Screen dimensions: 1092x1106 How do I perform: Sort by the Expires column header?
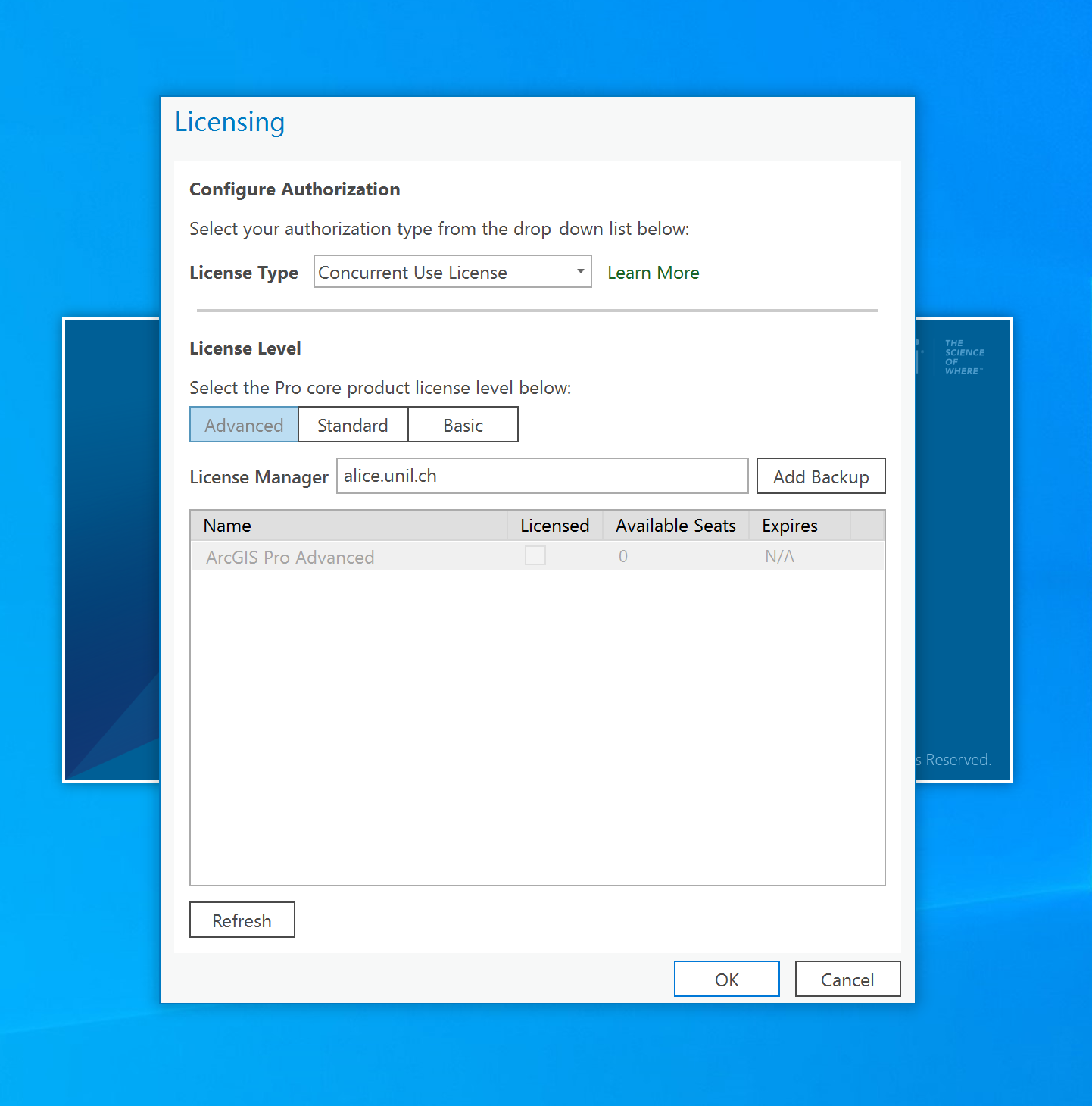pos(789,526)
